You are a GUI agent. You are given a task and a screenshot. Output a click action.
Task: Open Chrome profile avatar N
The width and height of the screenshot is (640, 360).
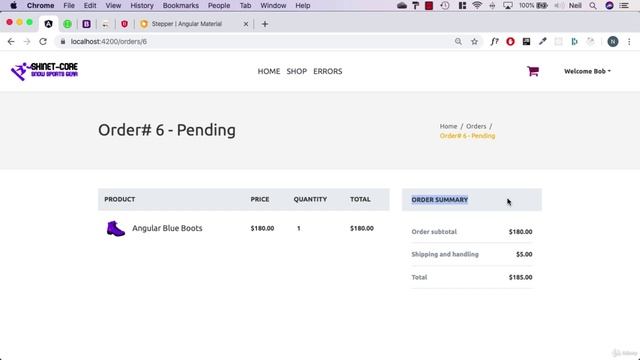(613, 42)
